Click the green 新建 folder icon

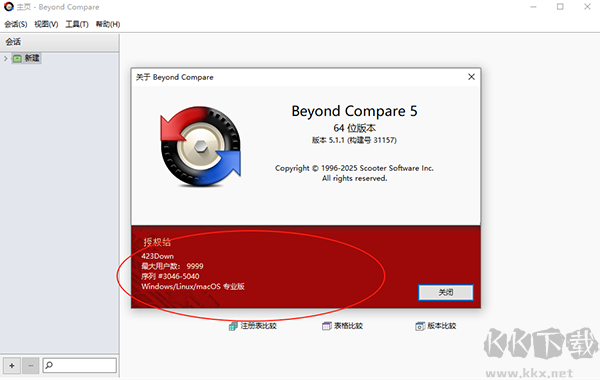[x=17, y=59]
